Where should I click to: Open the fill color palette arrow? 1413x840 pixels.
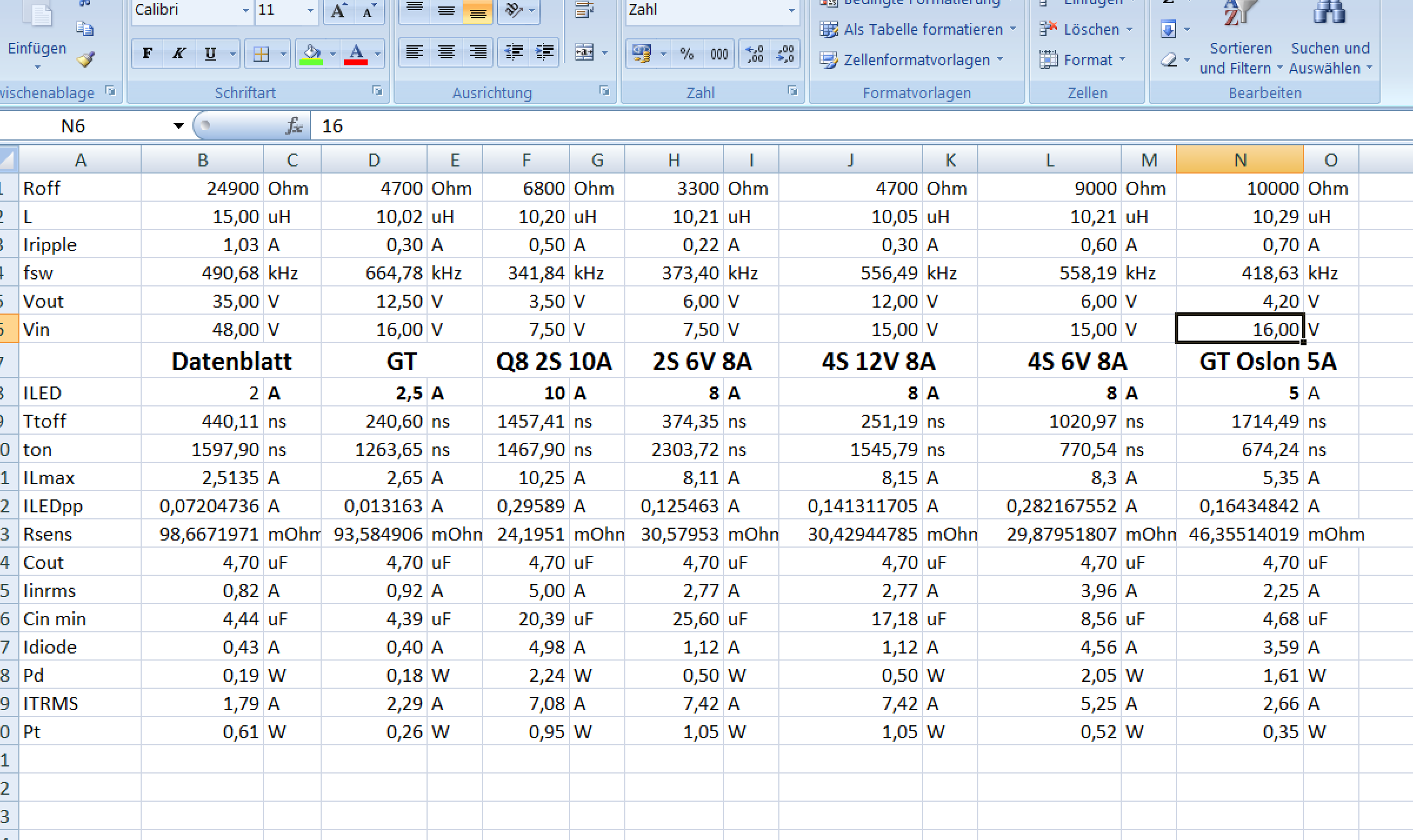click(333, 54)
